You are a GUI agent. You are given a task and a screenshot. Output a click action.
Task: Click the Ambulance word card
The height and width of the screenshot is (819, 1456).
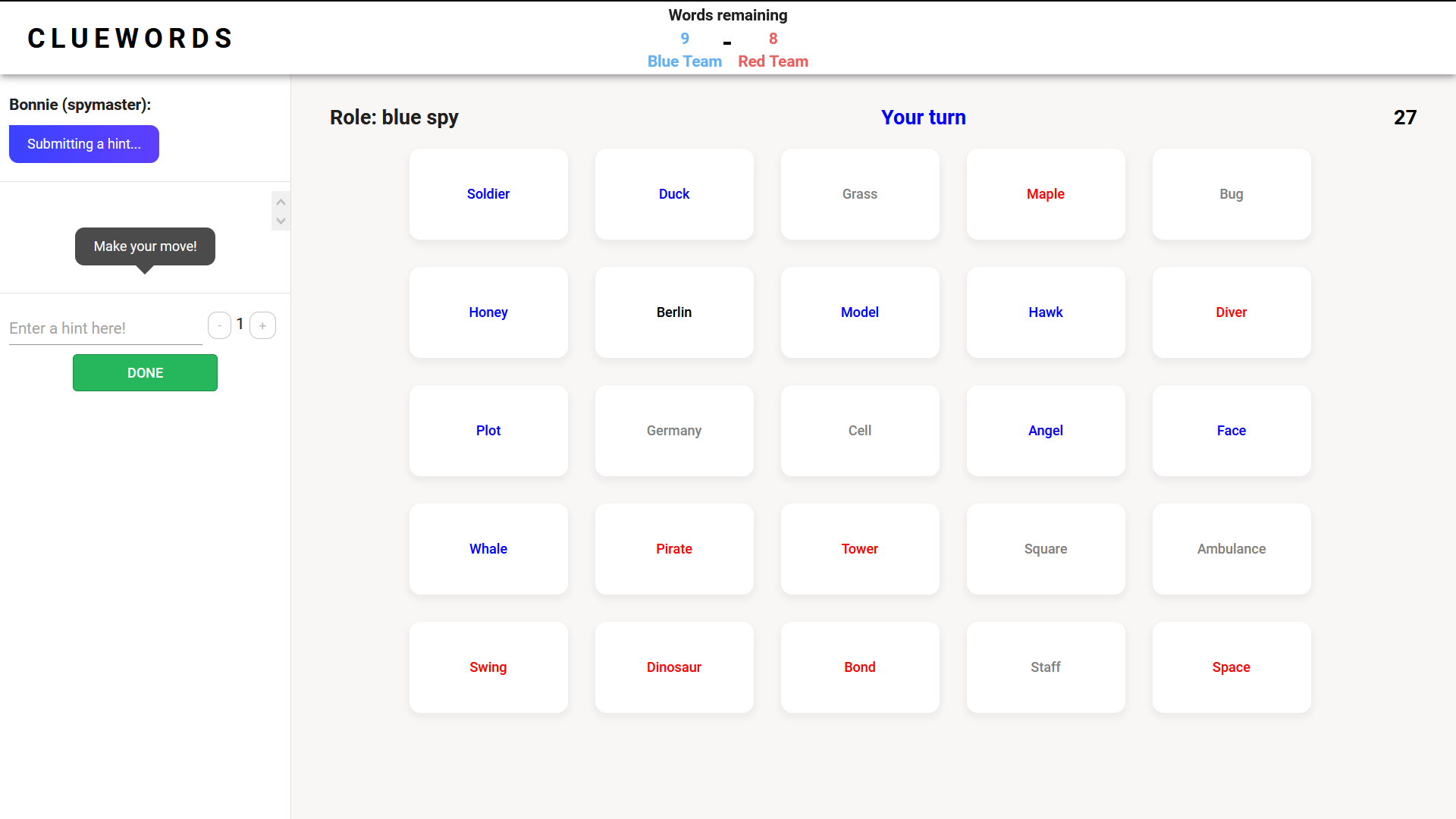(1232, 549)
